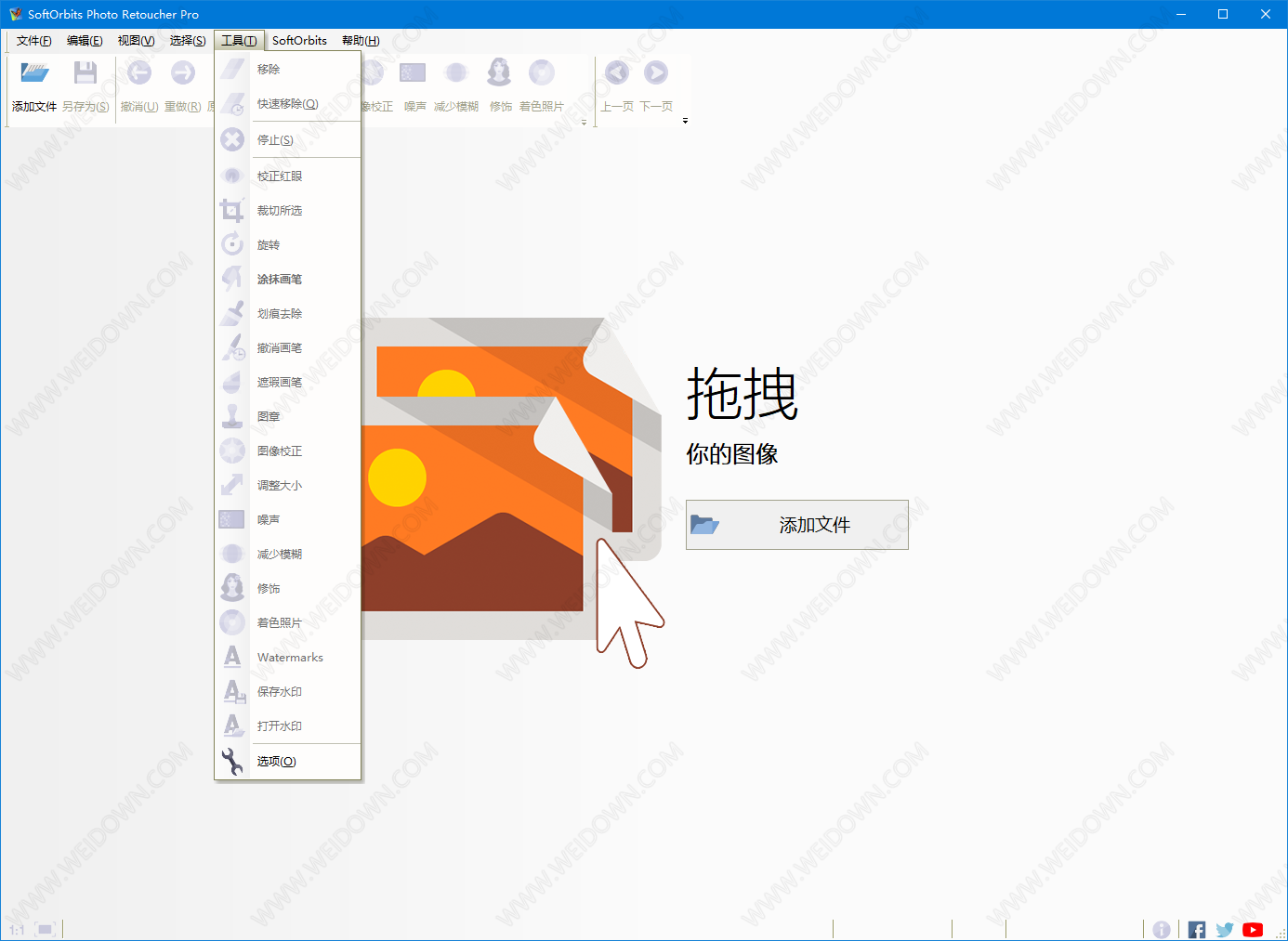Screen dimensions: 1288x941
Task: Open the 帮助(H) menu
Action: click(361, 41)
